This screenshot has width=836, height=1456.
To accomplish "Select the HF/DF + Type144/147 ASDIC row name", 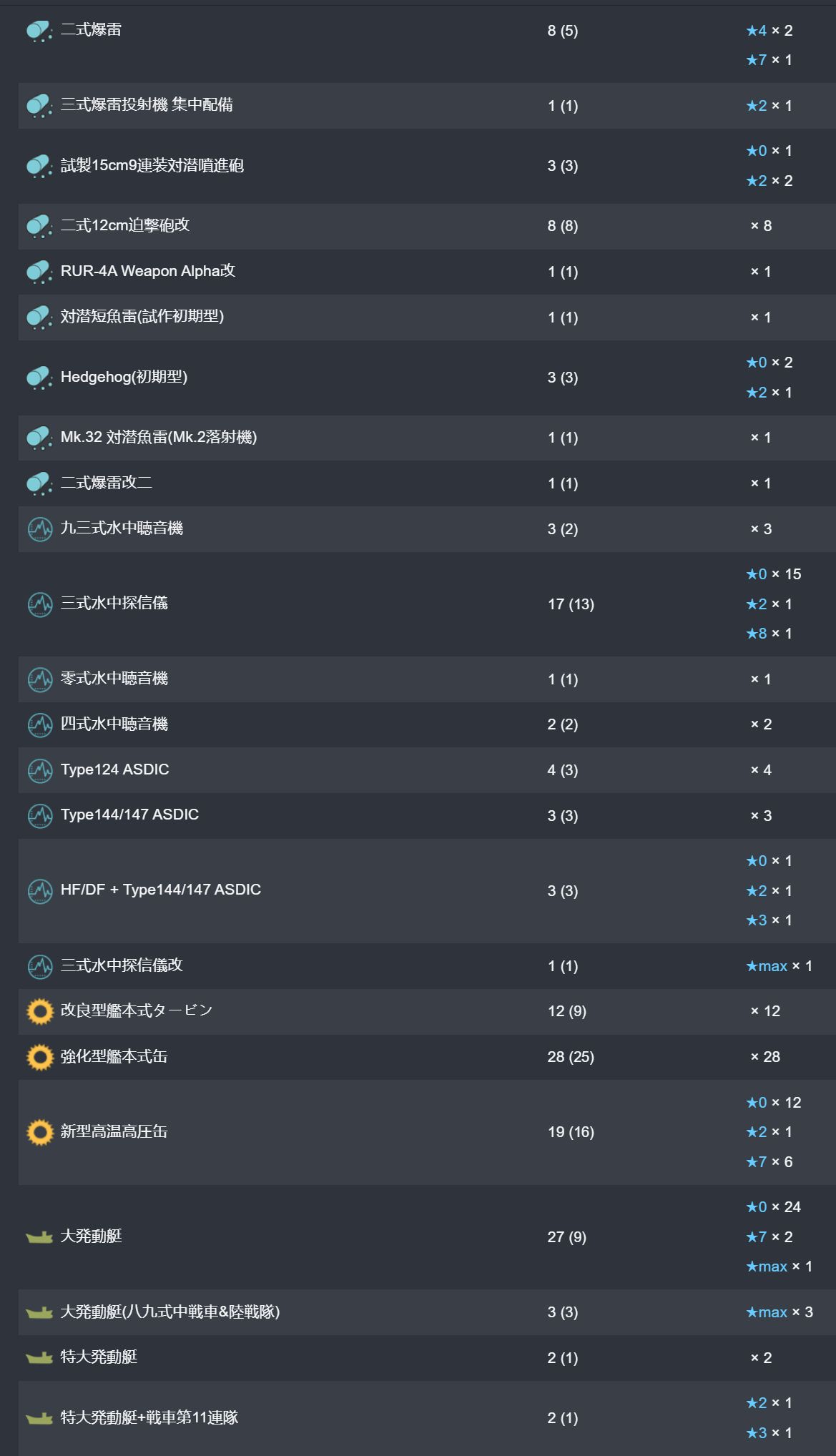I will tap(161, 890).
